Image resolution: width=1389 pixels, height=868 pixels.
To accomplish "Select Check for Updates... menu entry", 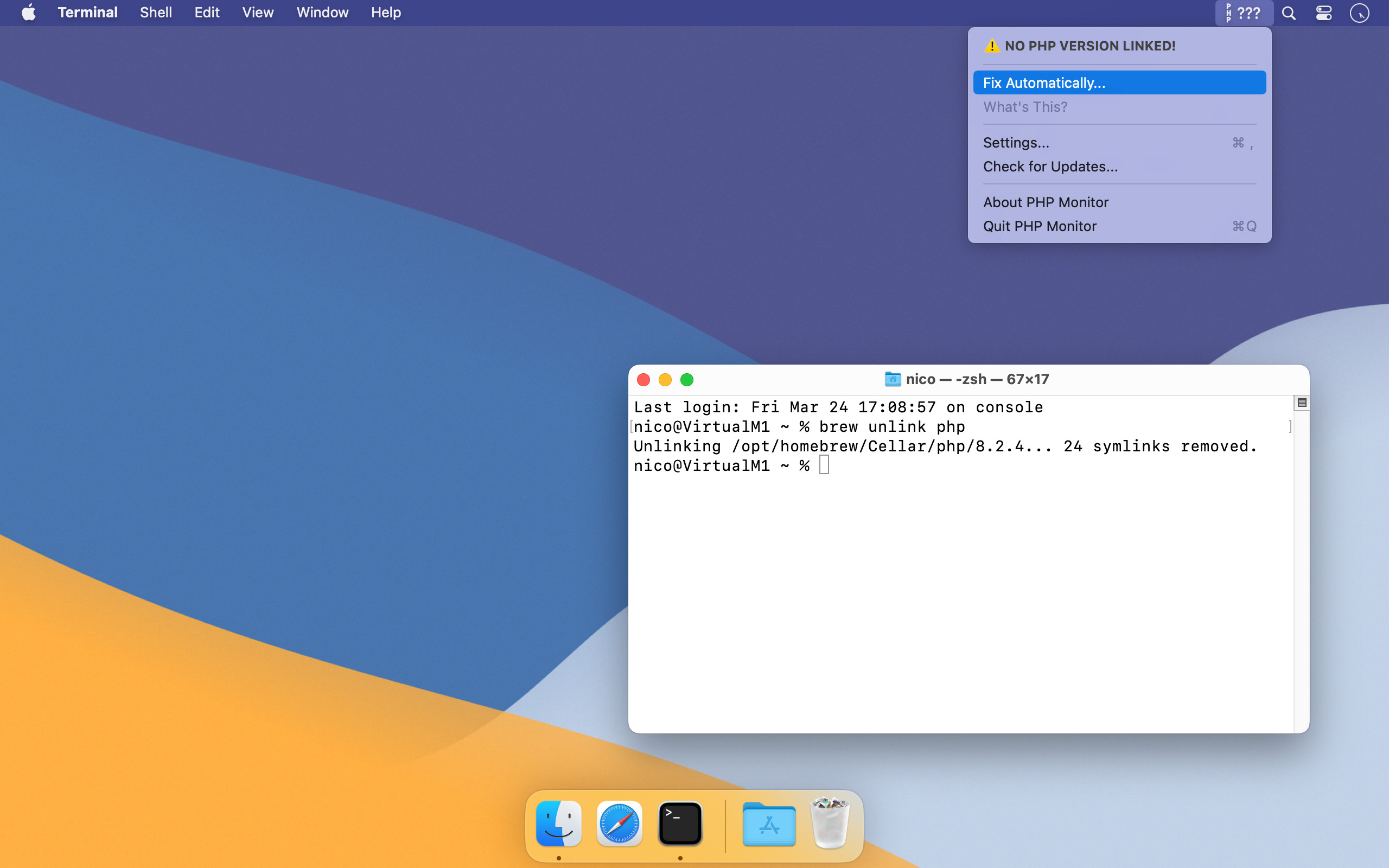I will [1119, 167].
